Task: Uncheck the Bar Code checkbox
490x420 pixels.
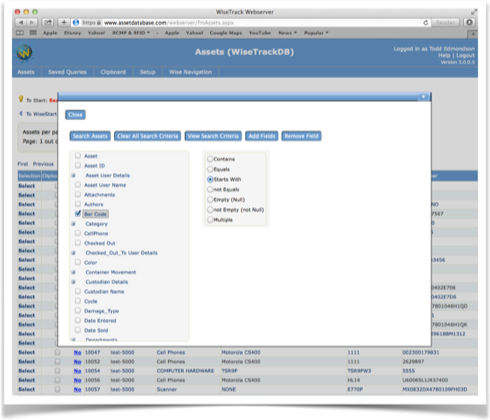Action: click(x=78, y=213)
